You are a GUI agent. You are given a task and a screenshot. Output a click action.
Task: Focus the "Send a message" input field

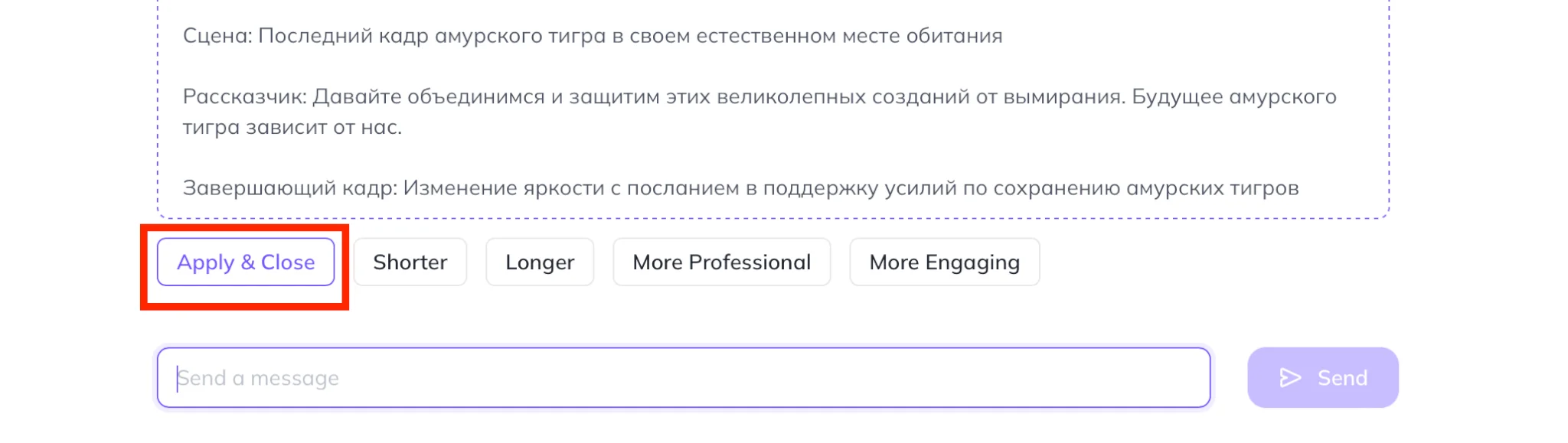click(x=683, y=378)
